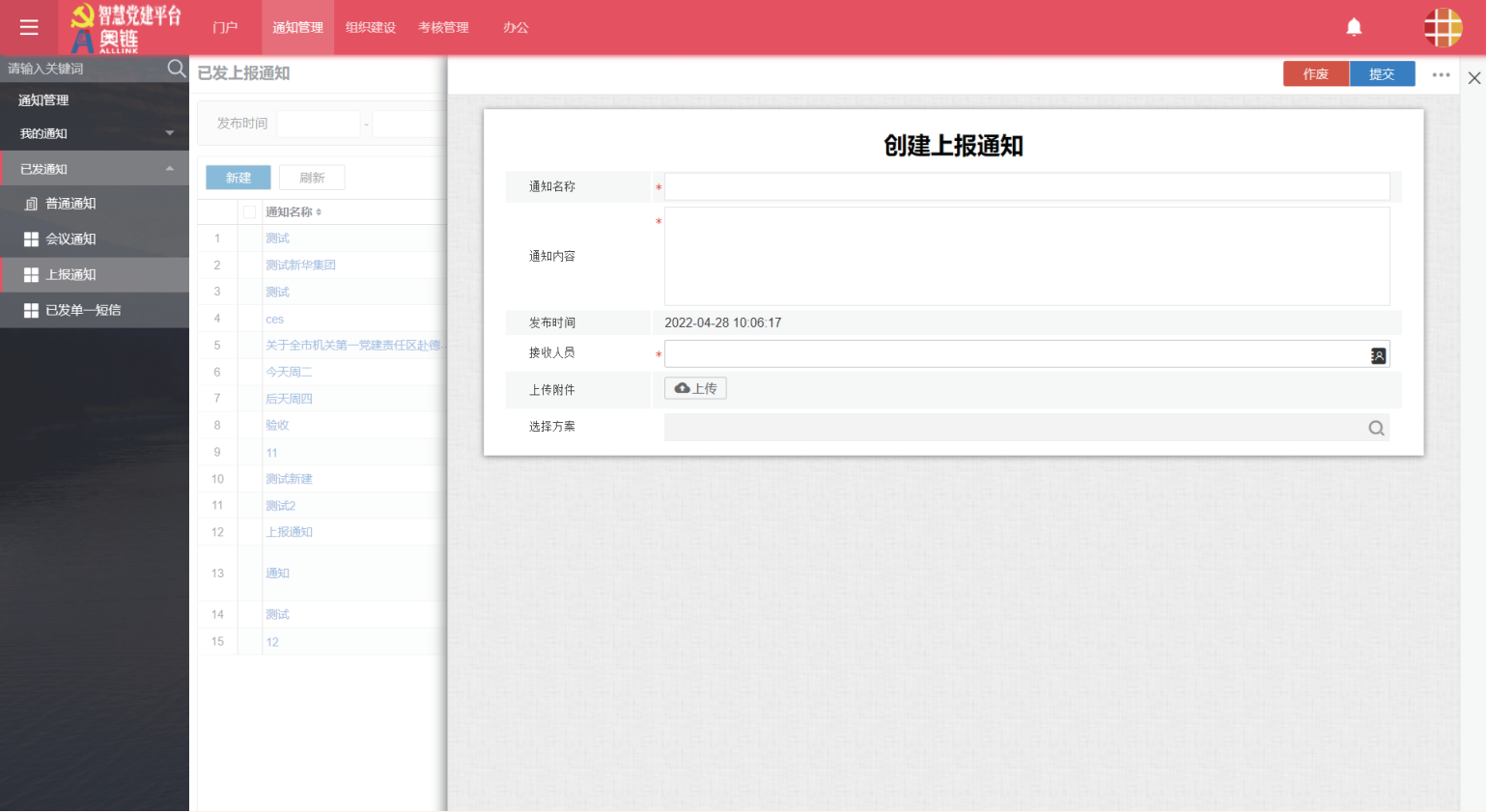Sort by 通知名称 column header

[294, 212]
